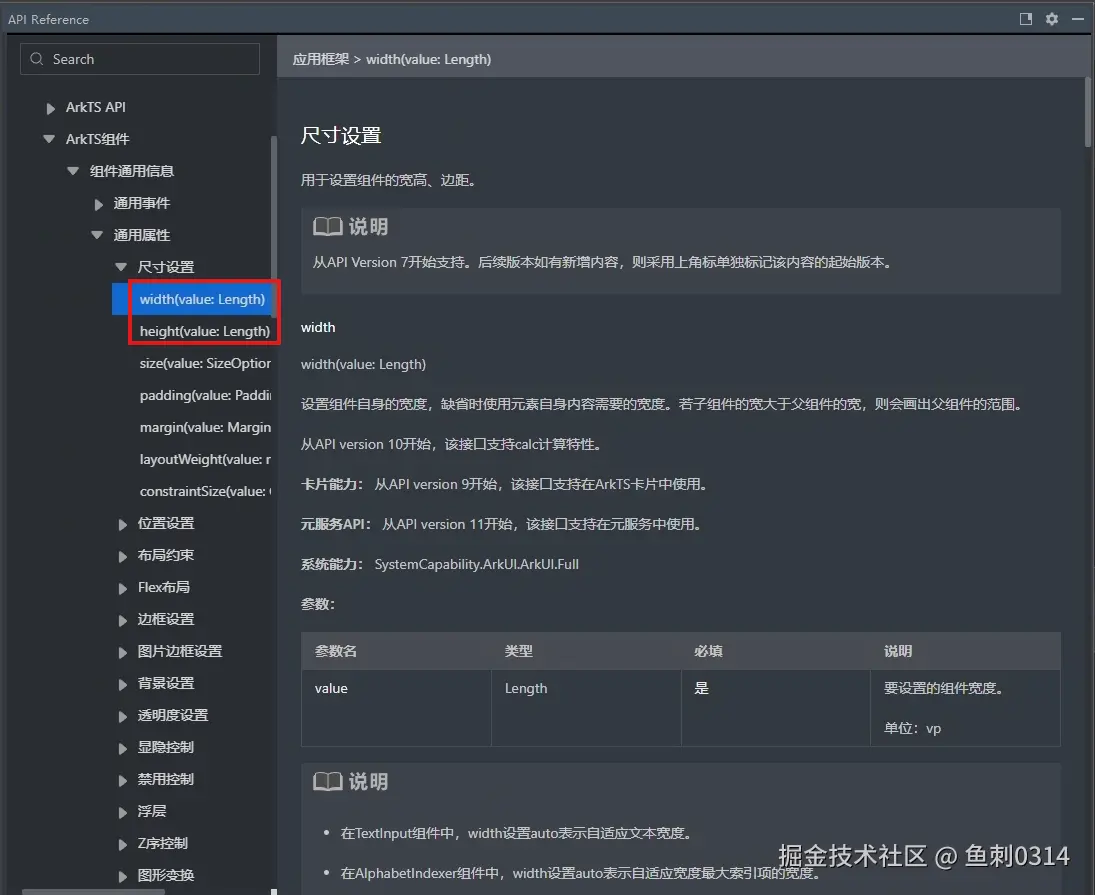Open layoutWeight(value entry

pos(205,459)
